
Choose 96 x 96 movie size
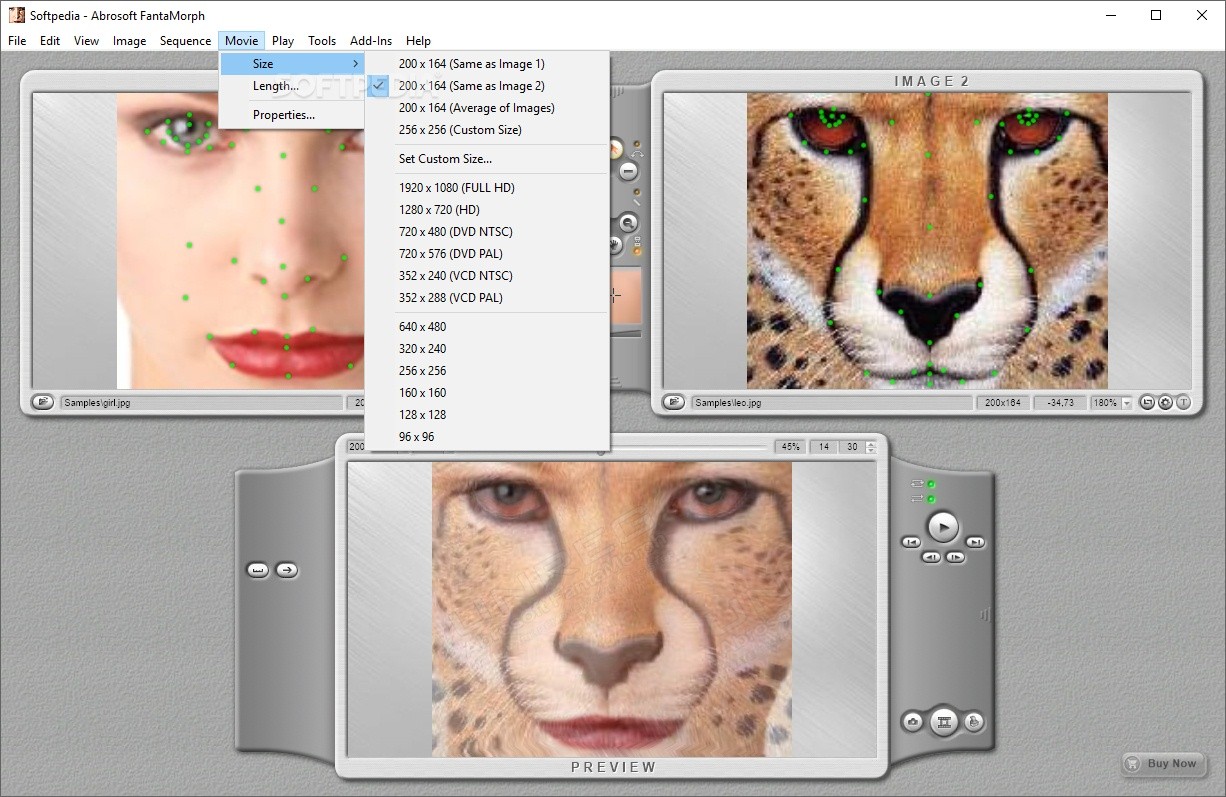point(487,437)
